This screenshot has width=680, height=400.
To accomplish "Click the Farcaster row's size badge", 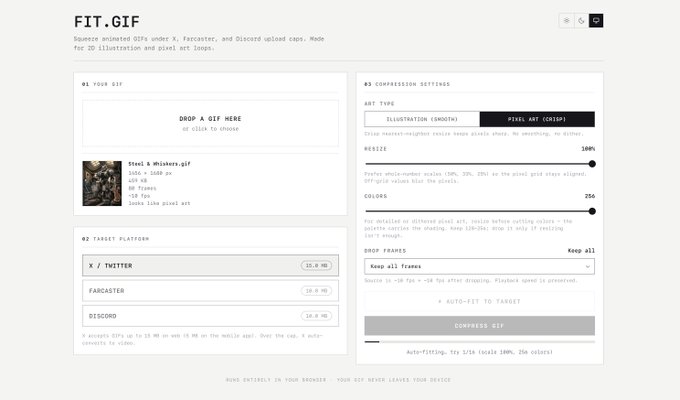I will [x=316, y=291].
